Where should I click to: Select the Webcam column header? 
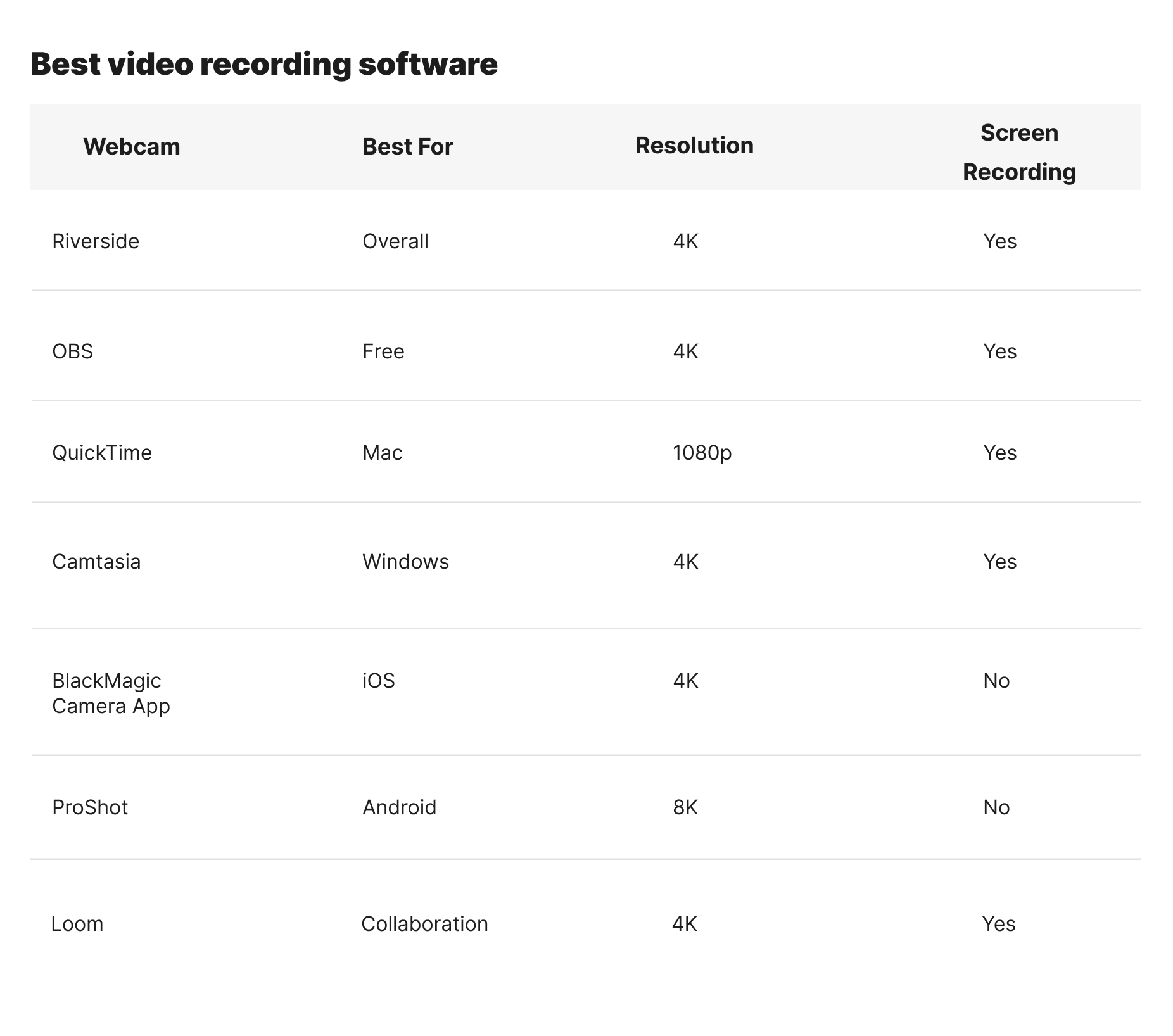click(x=132, y=146)
